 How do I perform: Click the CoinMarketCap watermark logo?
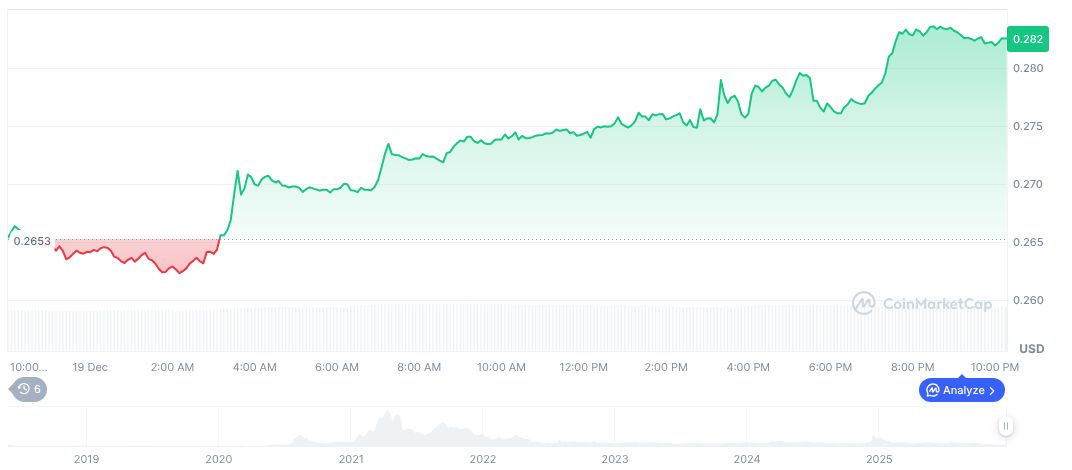click(922, 303)
